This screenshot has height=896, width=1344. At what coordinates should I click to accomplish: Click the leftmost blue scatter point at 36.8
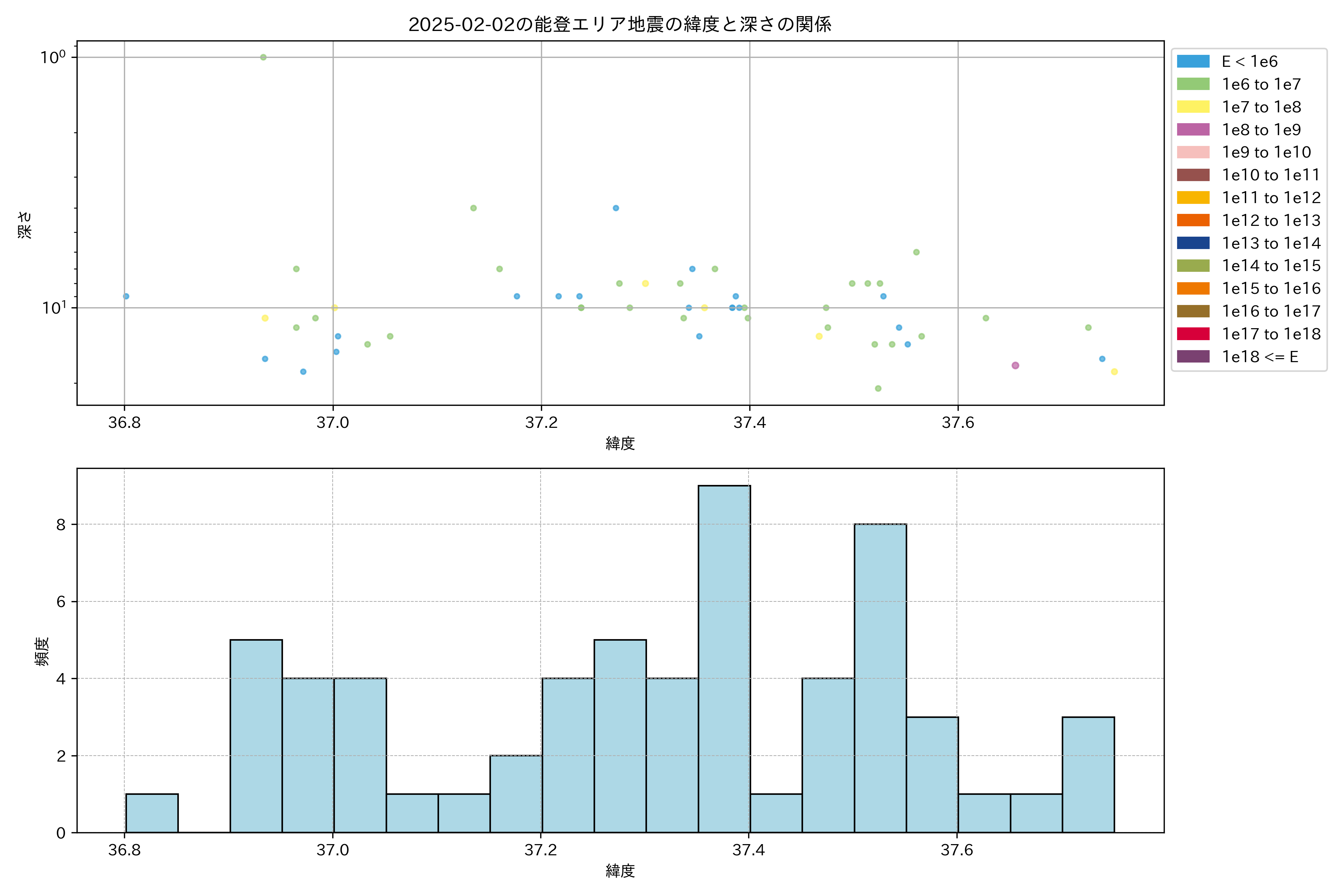point(126,296)
